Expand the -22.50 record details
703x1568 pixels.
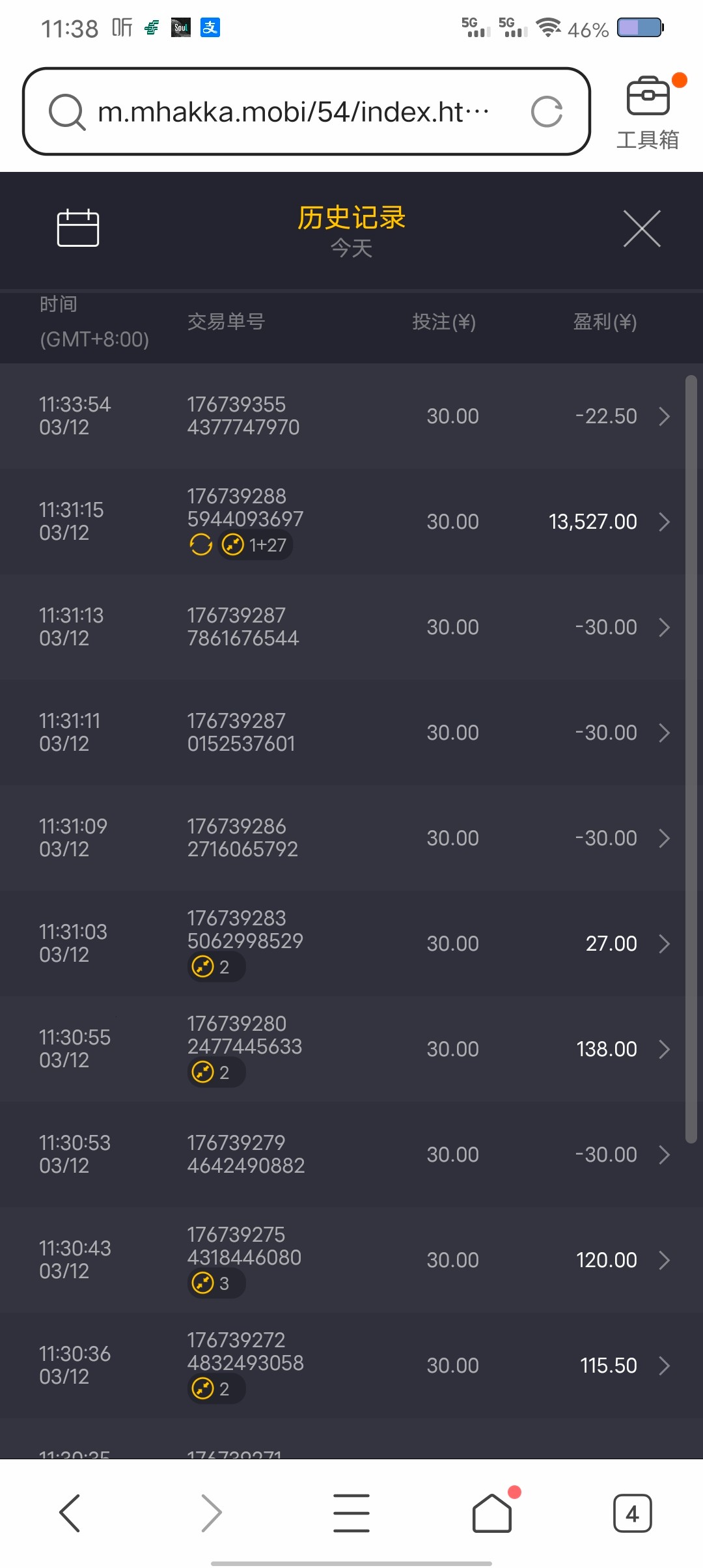tap(664, 416)
